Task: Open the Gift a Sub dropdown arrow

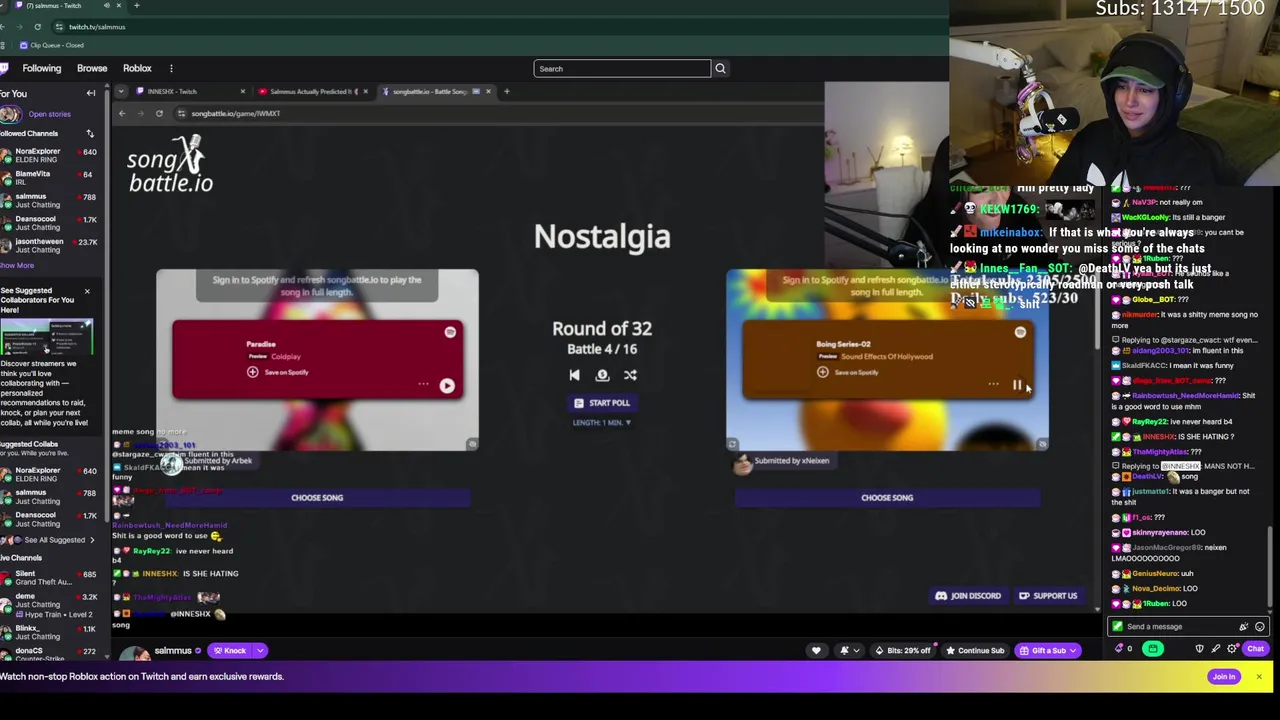Action: point(1074,651)
